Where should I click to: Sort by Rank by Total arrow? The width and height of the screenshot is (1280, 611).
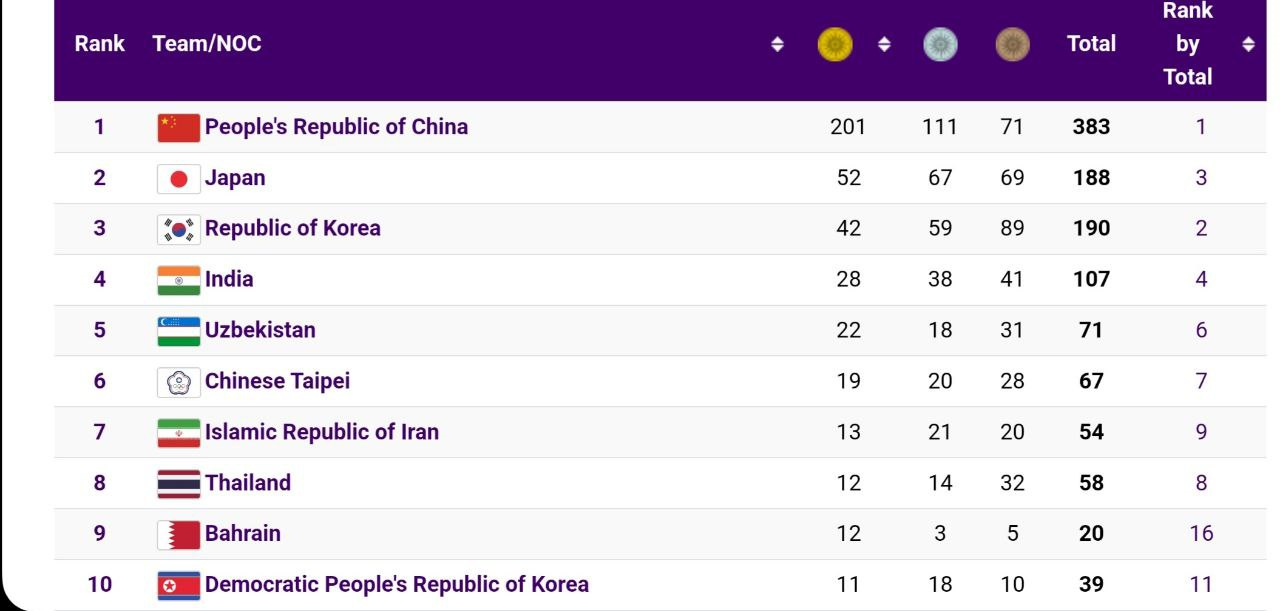(x=1247, y=44)
